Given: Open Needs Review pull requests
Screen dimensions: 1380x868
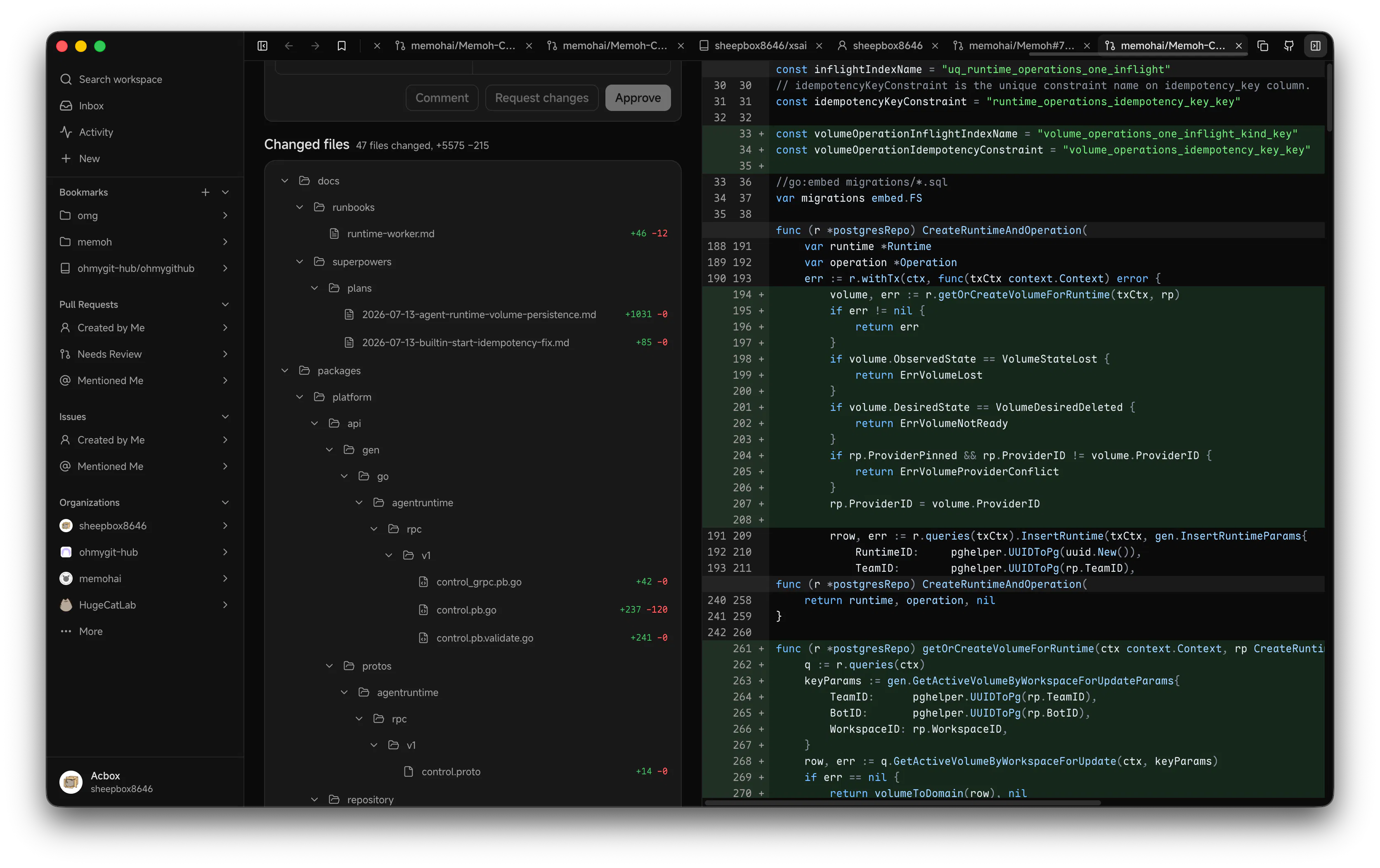Looking at the screenshot, I should [x=144, y=354].
